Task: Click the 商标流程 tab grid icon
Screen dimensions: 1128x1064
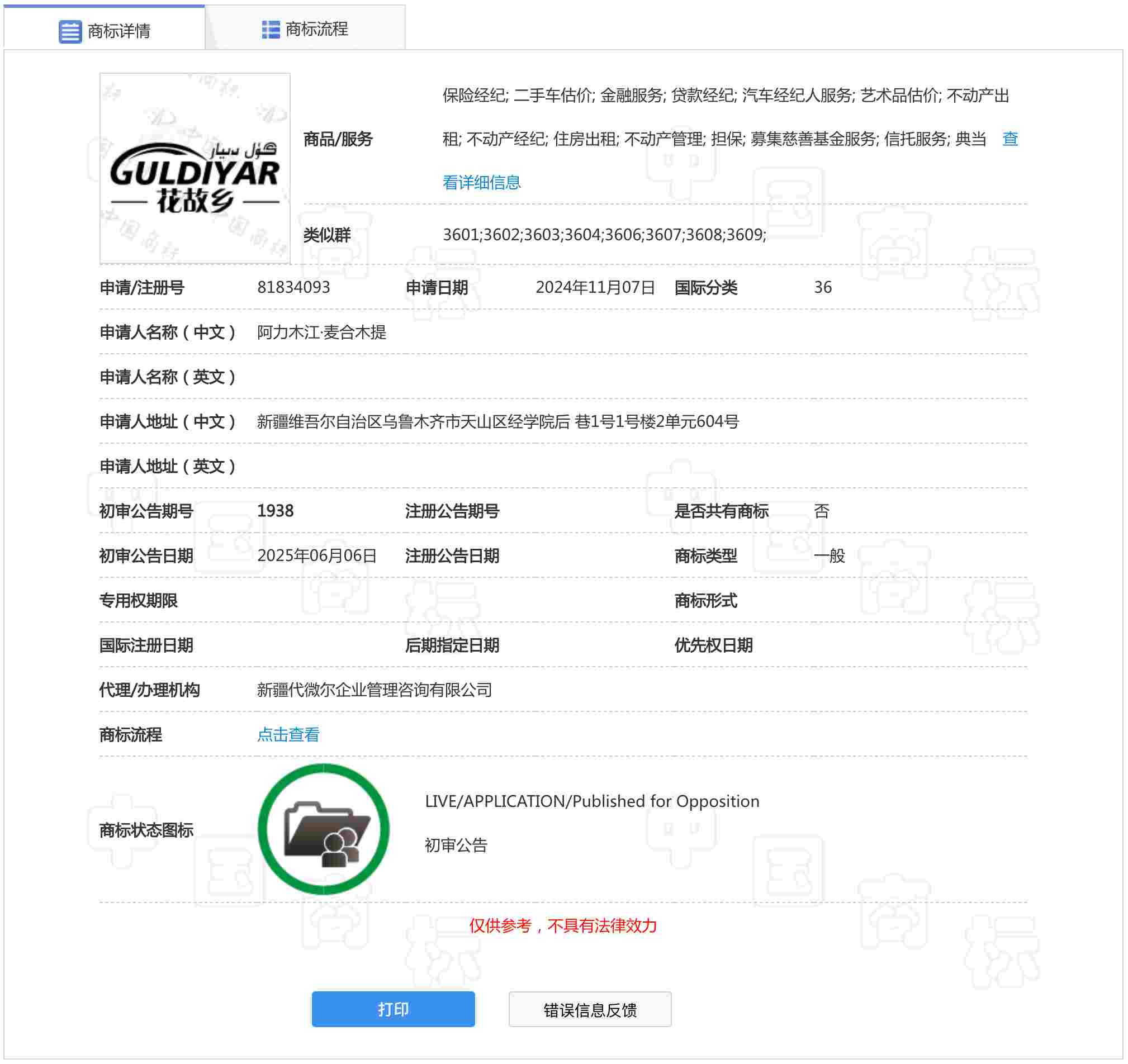Action: pyautogui.click(x=271, y=29)
